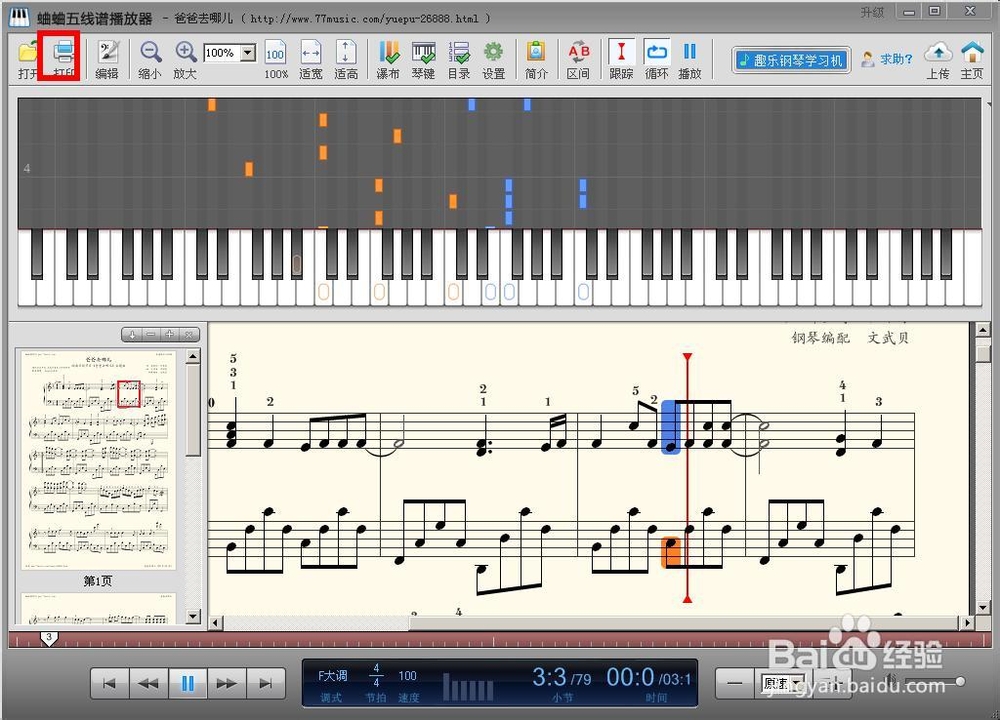
Task: Reset zoom with the 100% icon
Action: point(276,59)
